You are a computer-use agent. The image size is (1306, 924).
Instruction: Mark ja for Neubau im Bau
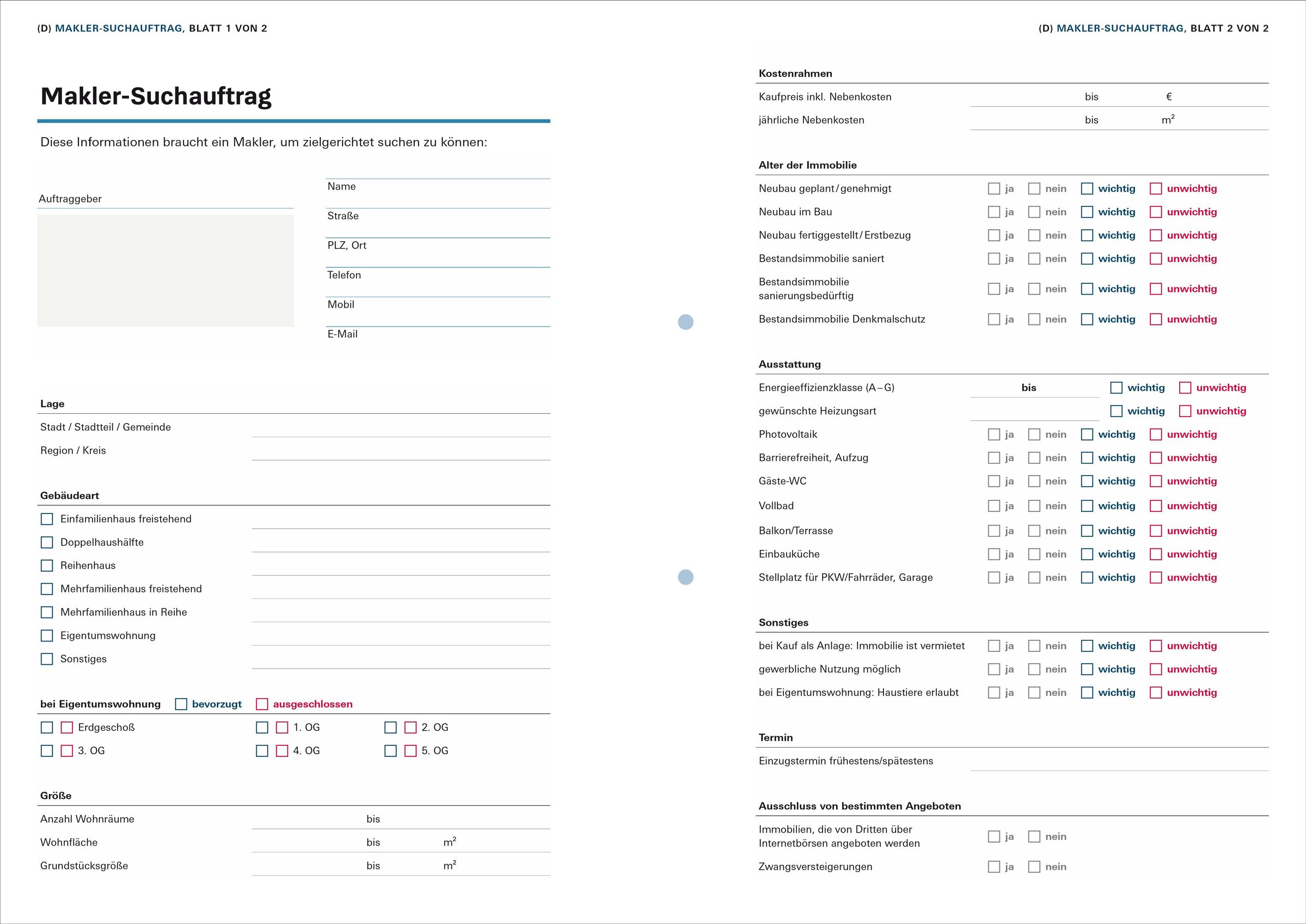coord(994,212)
